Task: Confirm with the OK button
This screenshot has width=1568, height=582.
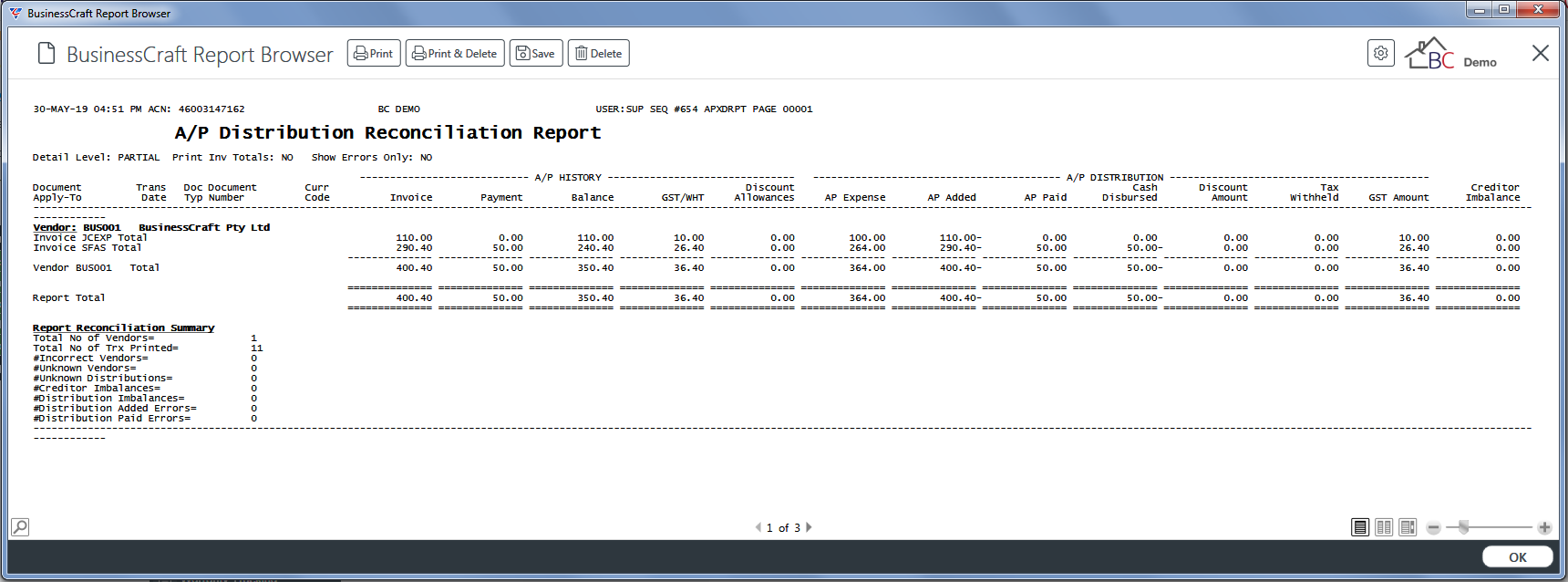Action: (x=1518, y=557)
